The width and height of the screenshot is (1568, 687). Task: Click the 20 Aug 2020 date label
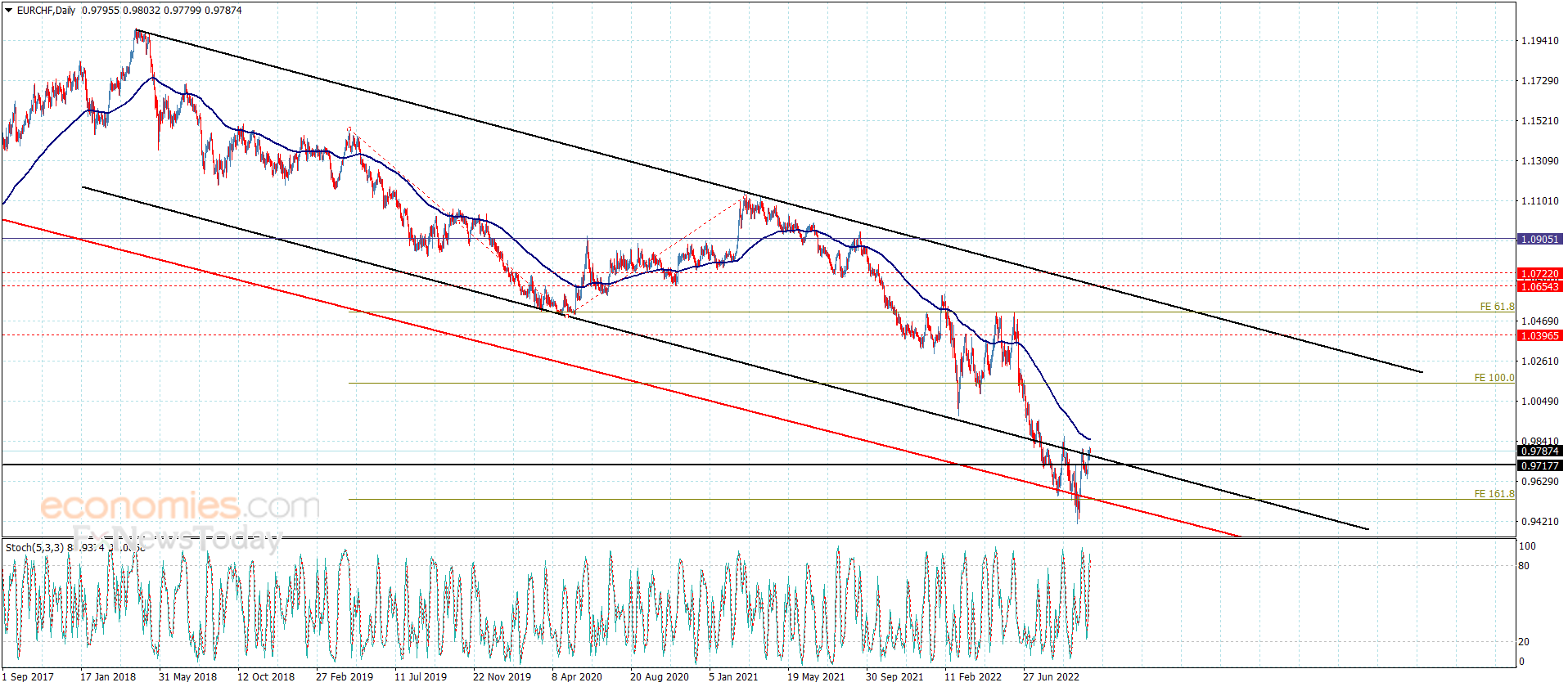coord(660,676)
